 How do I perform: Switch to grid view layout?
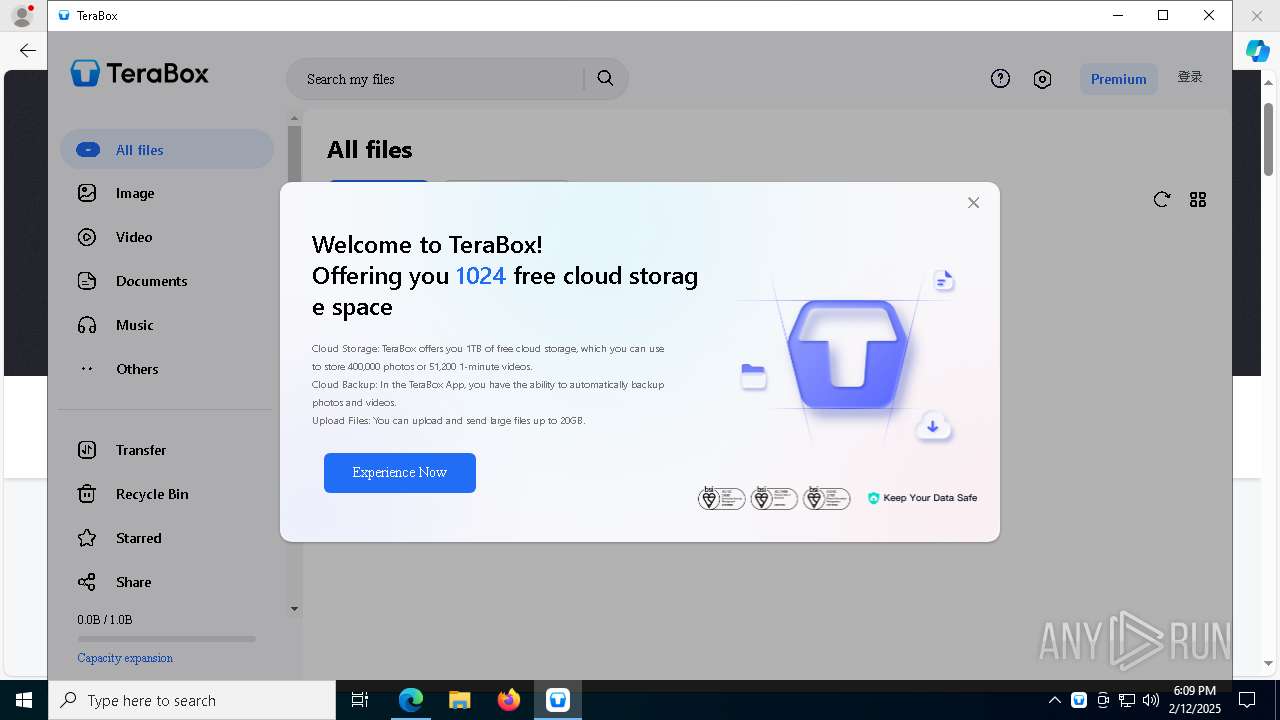[x=1198, y=200]
